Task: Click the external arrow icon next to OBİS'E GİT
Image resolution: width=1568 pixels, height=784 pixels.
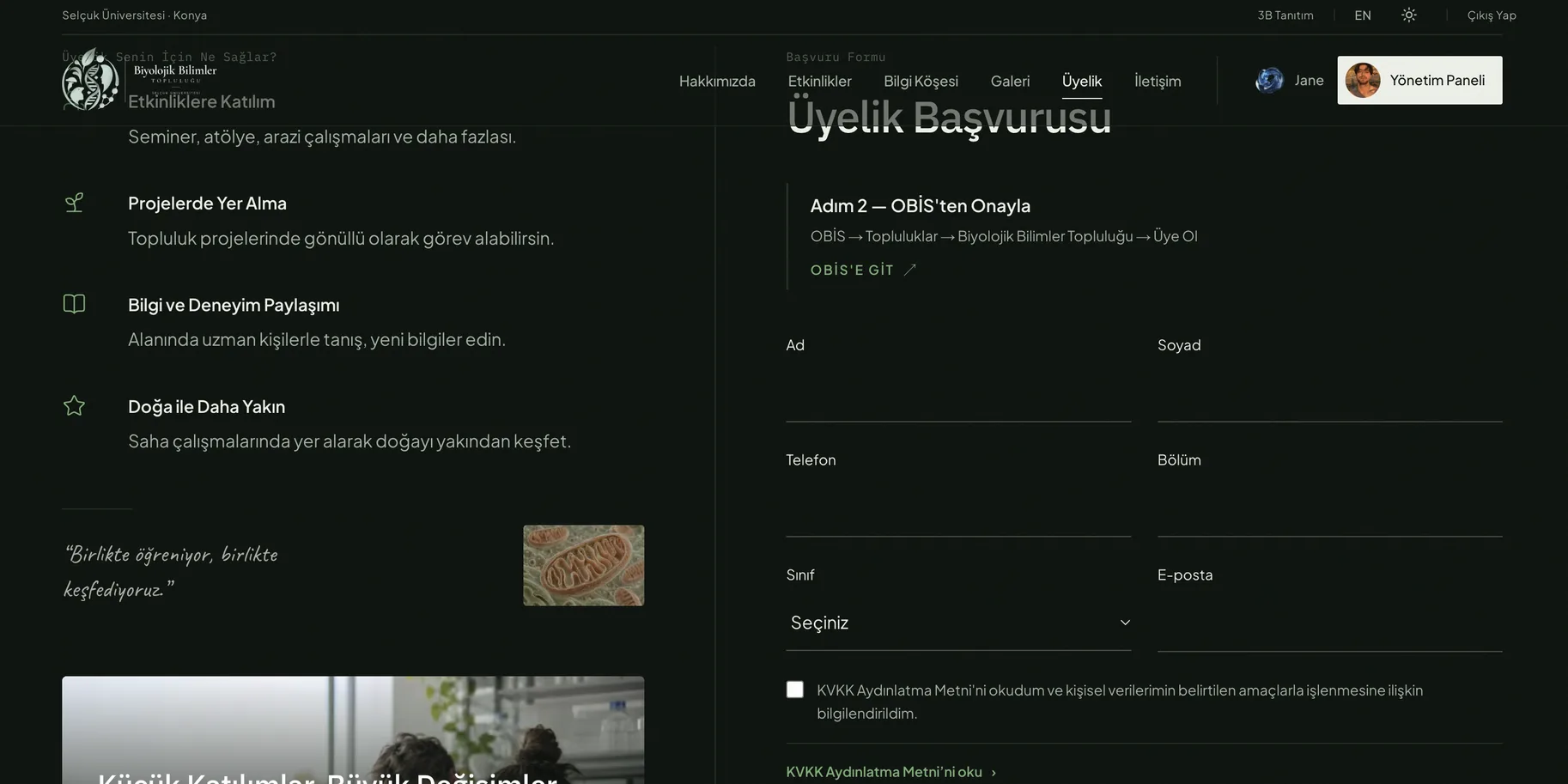Action: [910, 270]
